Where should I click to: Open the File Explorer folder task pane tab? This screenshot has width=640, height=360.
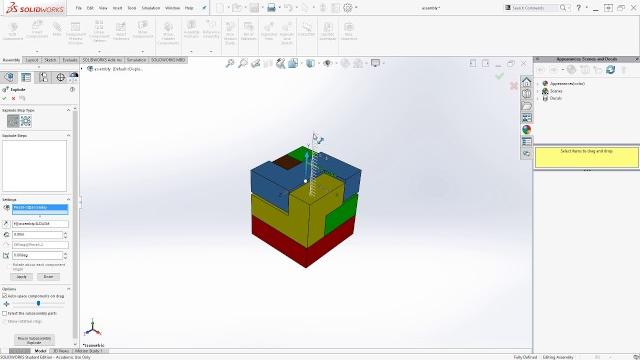click(527, 106)
